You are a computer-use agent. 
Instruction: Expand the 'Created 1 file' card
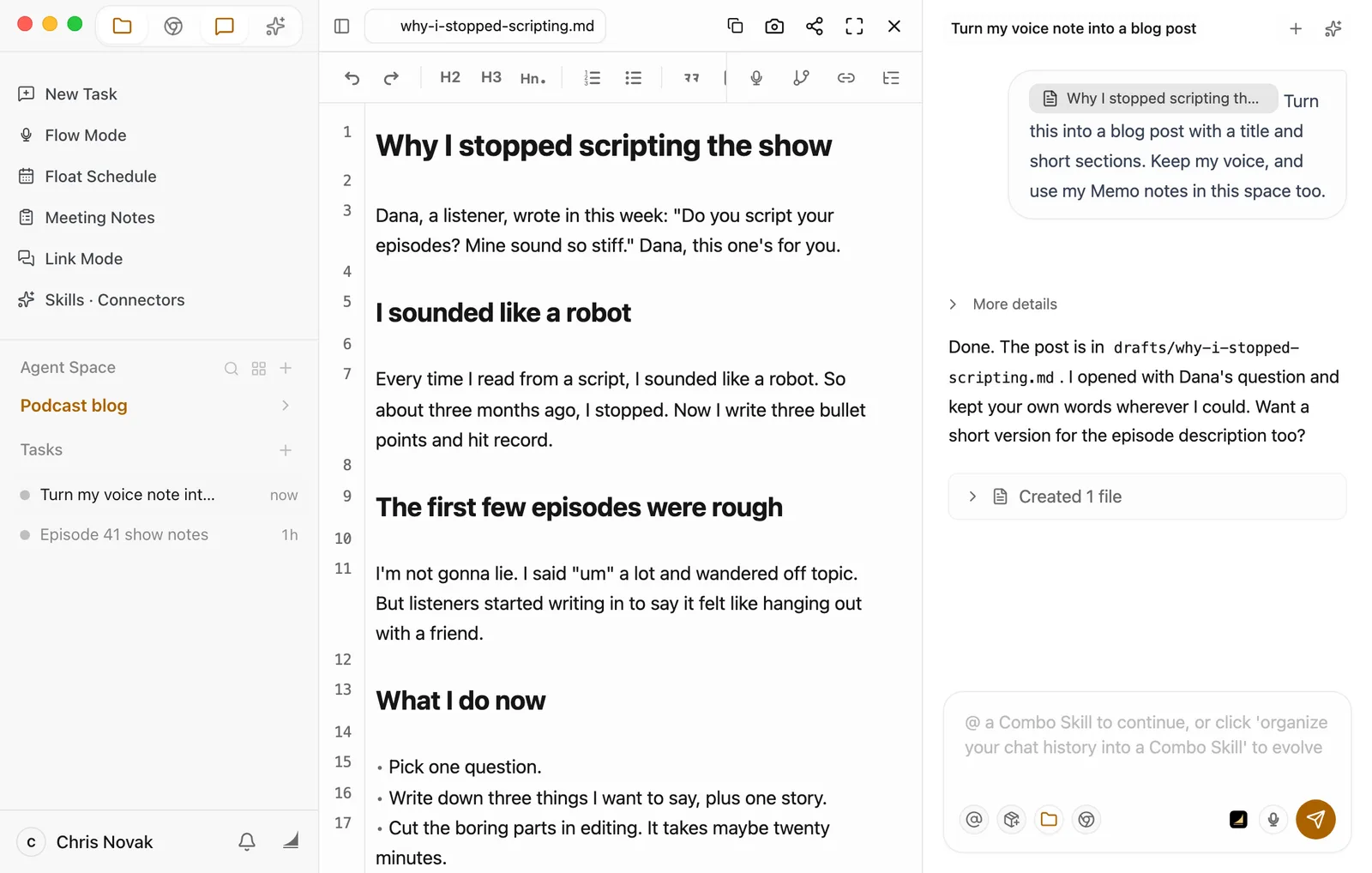[x=1147, y=497]
